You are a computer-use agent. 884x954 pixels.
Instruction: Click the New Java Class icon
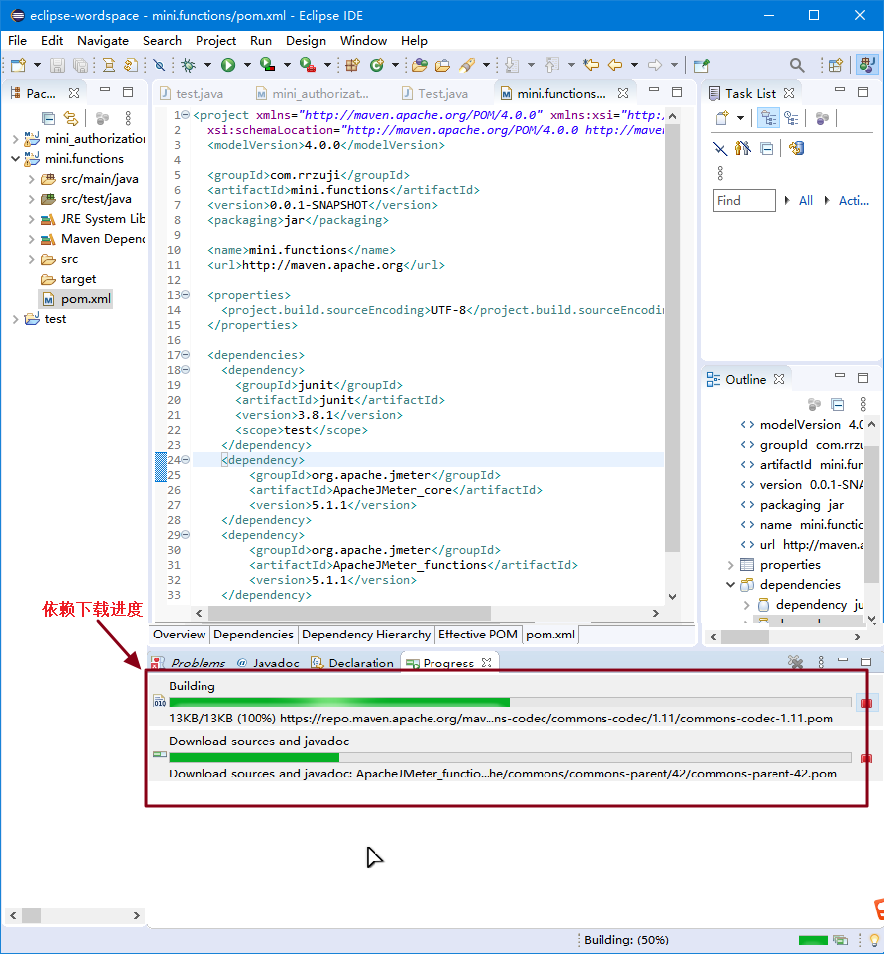377,65
